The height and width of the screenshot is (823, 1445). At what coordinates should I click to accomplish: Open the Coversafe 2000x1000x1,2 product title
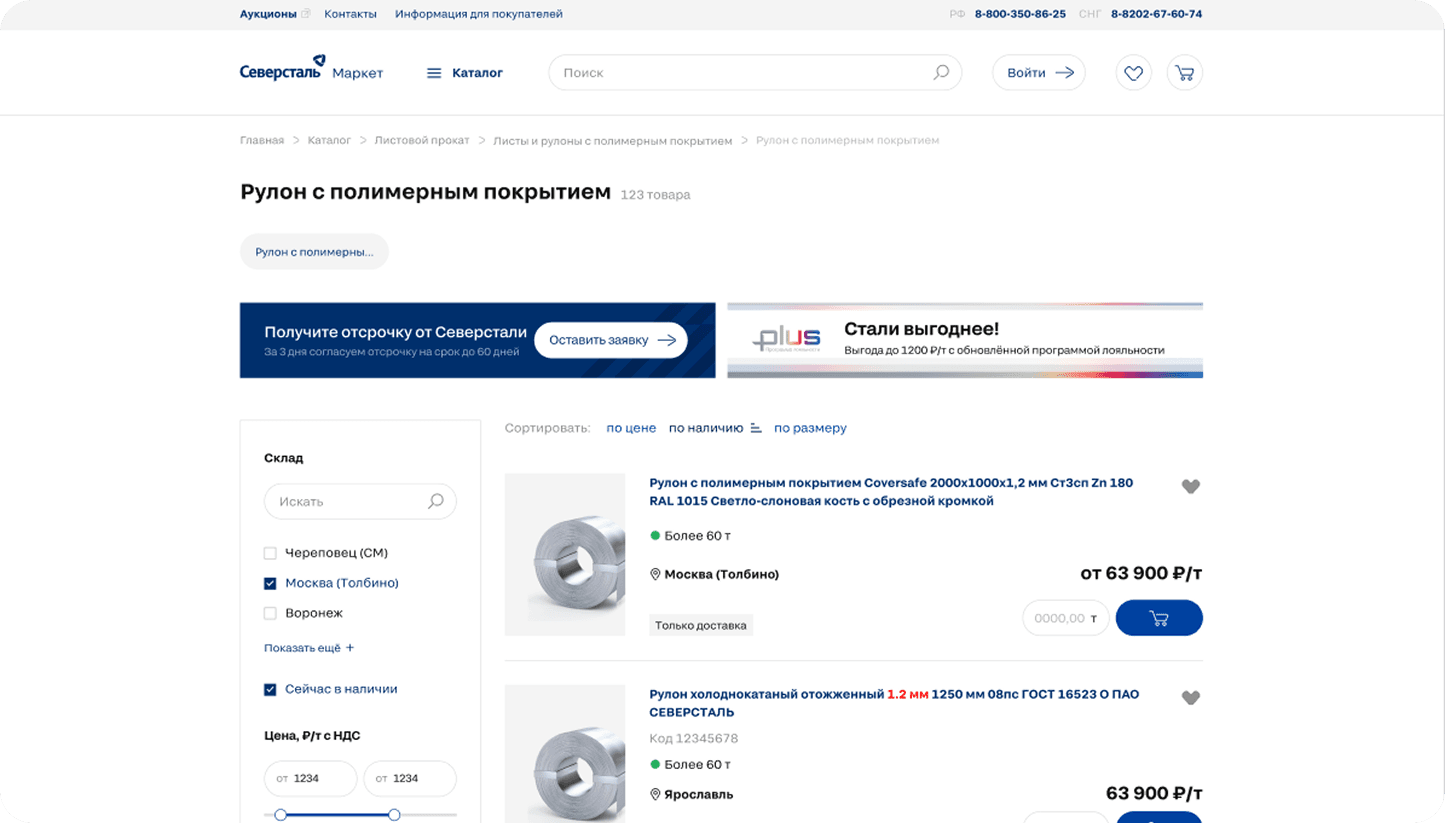[x=891, y=492]
